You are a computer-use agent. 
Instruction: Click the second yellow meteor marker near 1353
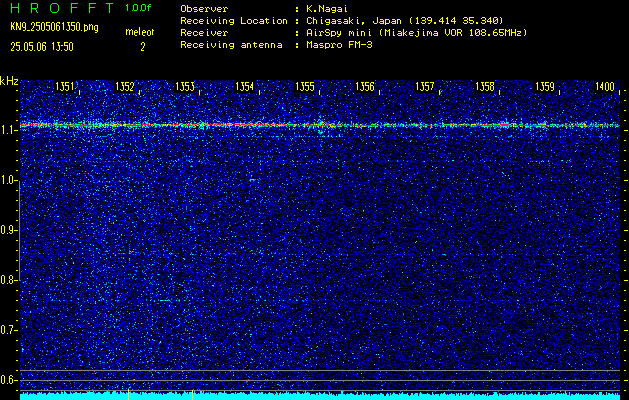click(x=193, y=394)
